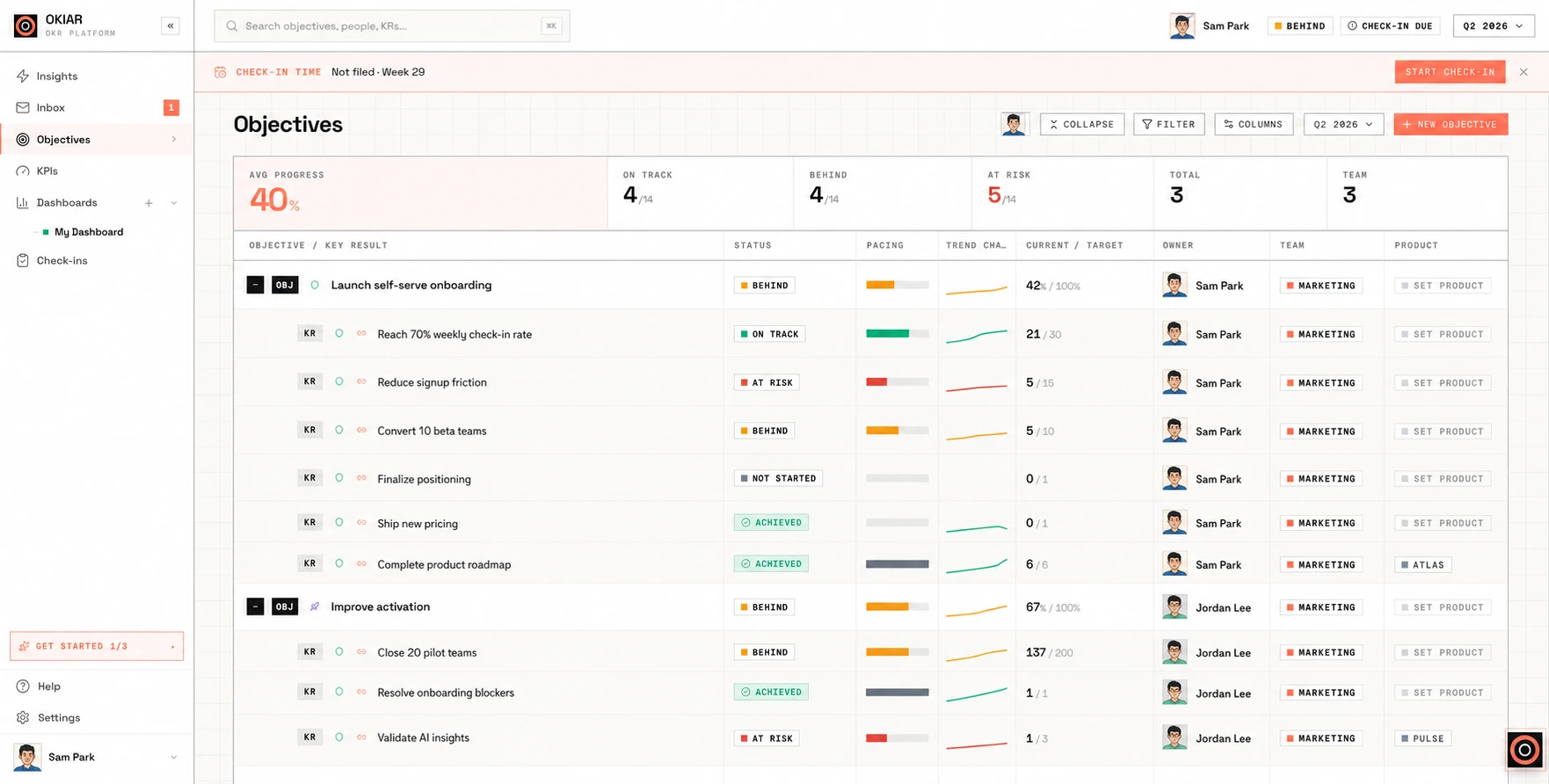Click Achieved status for Ship new pricing

coord(771,522)
